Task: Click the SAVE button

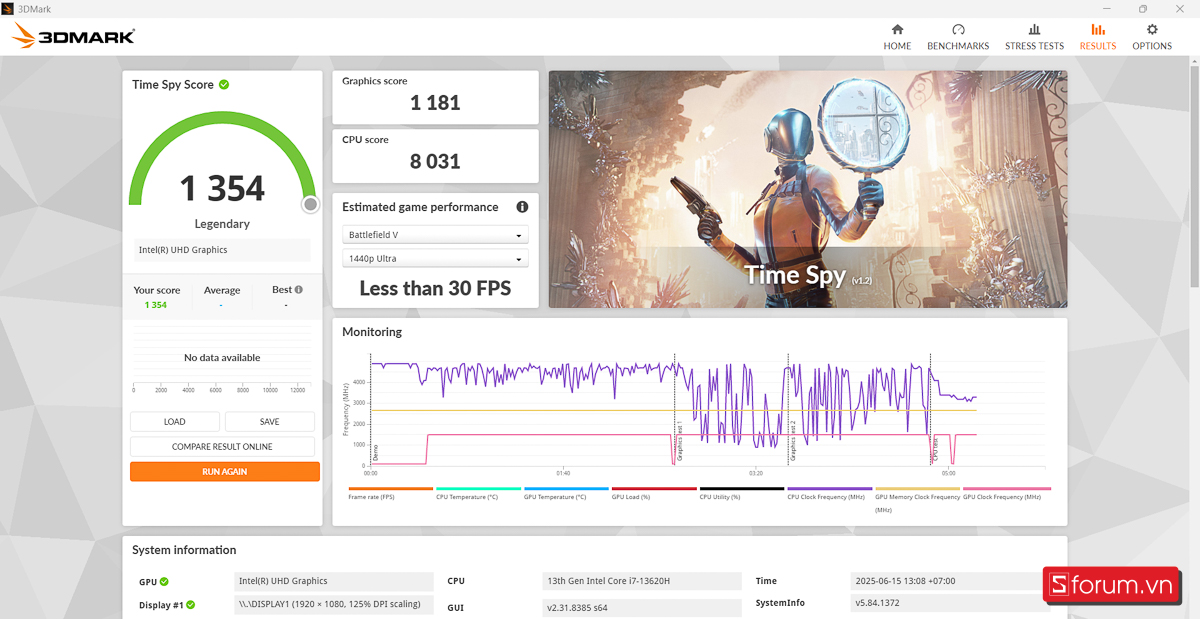Action: tap(269, 422)
